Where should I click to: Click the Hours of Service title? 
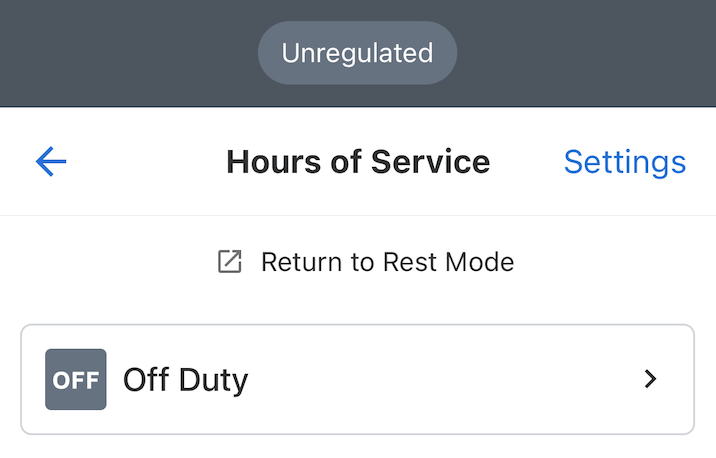point(358,162)
